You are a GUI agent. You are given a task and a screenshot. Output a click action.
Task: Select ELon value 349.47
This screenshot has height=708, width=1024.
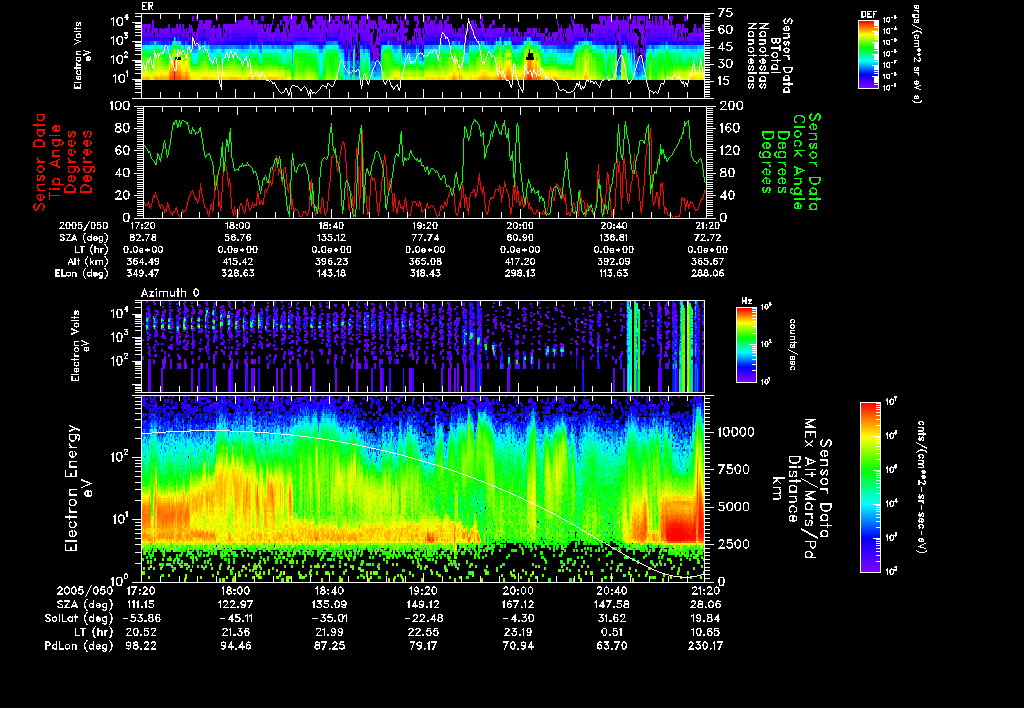pos(142,274)
